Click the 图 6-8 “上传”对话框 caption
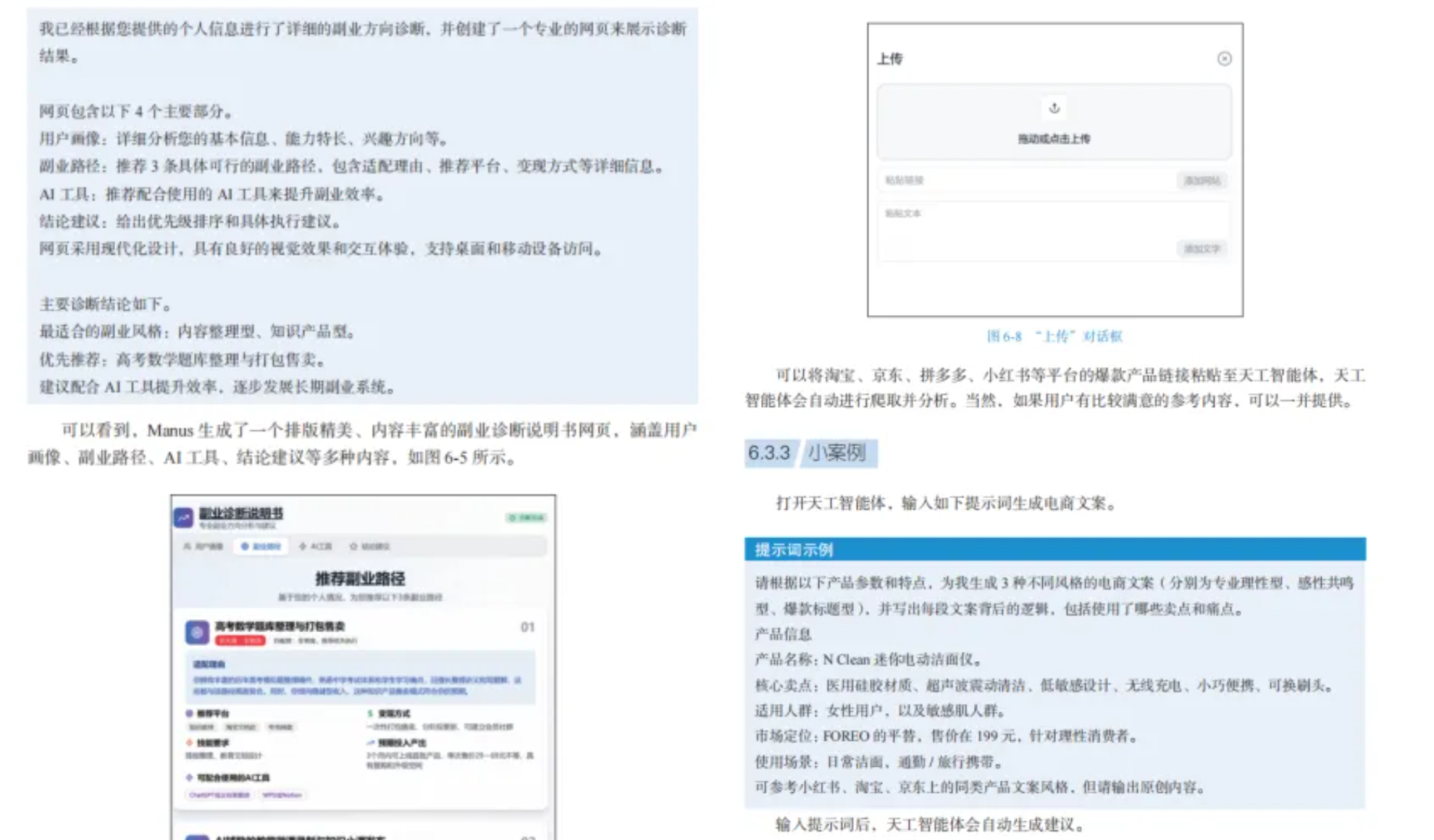The image size is (1434, 840). pos(1054,336)
